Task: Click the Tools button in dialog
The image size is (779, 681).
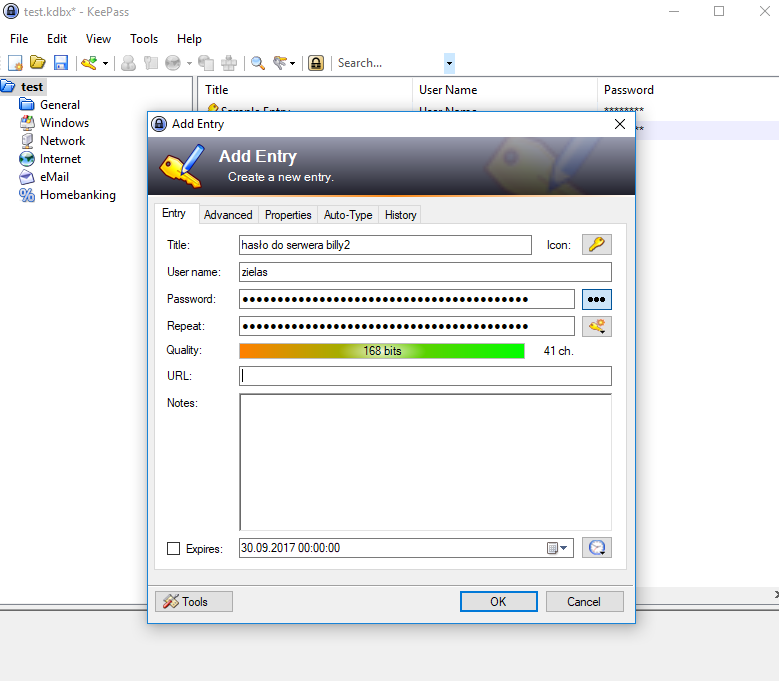Action: pos(194,602)
